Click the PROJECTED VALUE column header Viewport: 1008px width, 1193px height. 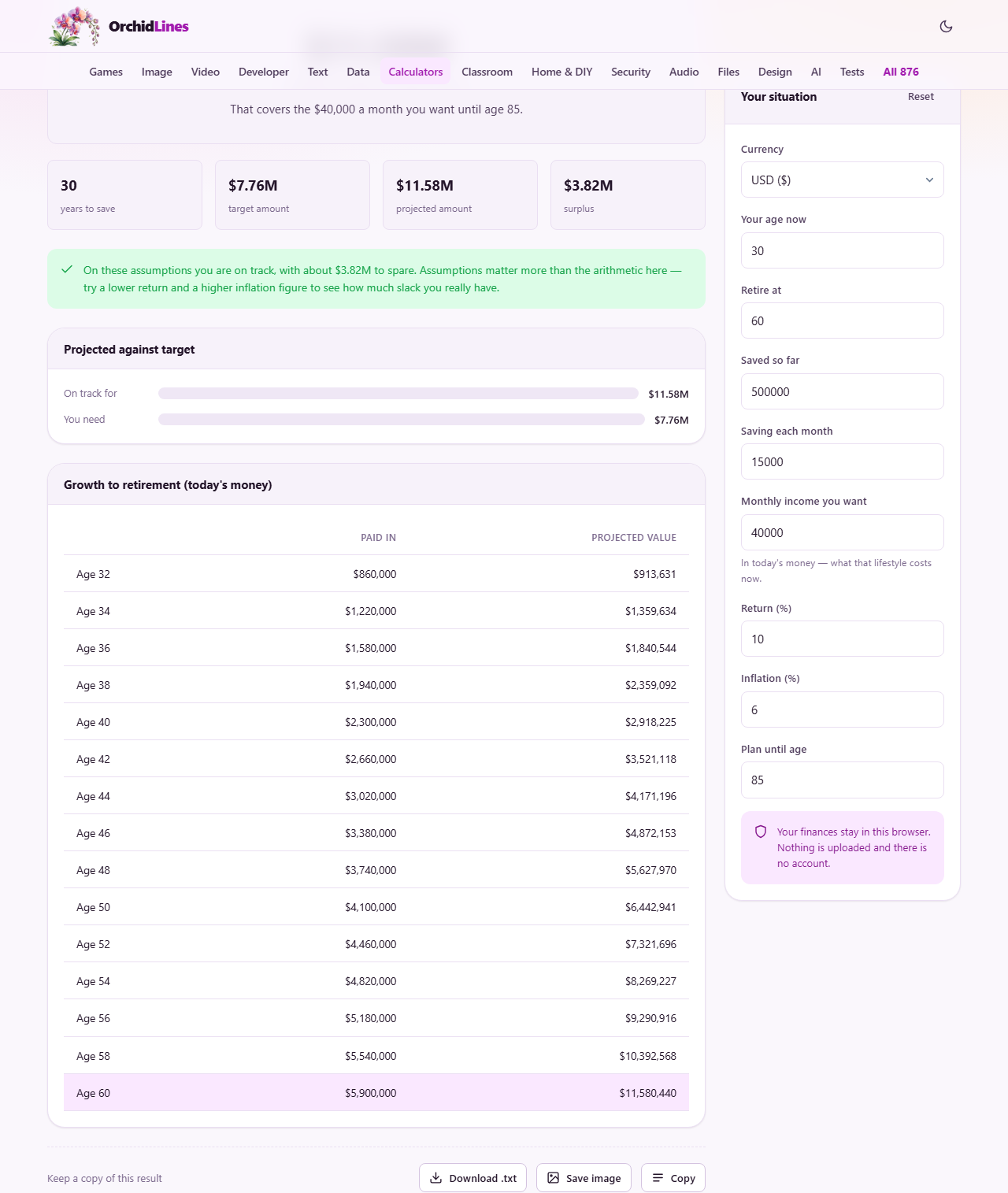click(634, 537)
